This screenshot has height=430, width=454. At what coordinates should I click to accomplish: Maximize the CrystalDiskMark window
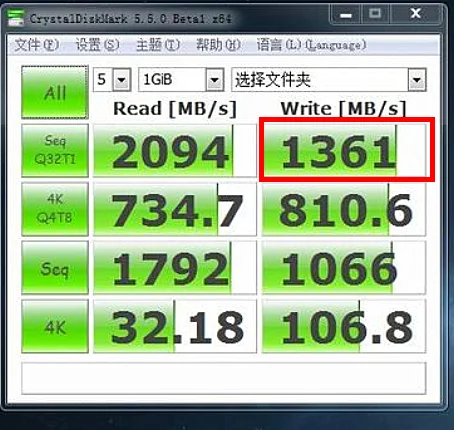(x=375, y=14)
